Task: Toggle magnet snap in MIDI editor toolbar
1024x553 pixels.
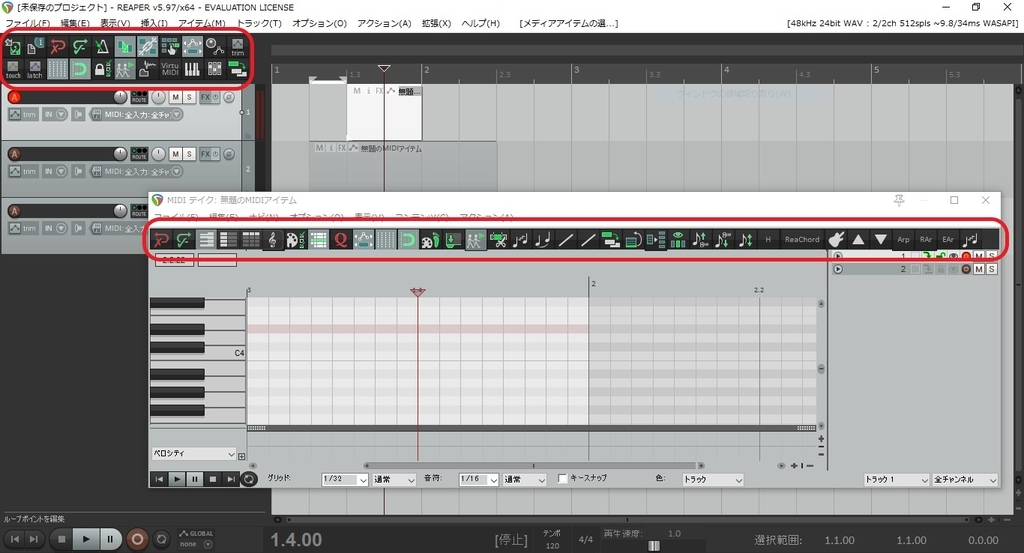Action: (x=408, y=240)
